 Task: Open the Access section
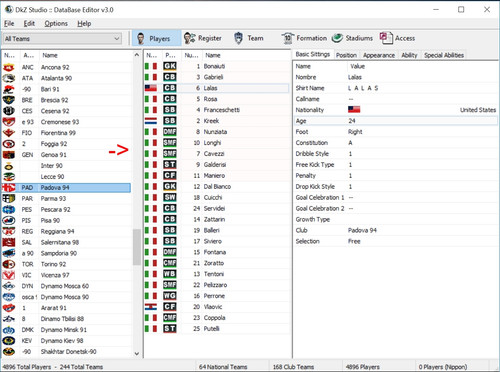coord(397,38)
